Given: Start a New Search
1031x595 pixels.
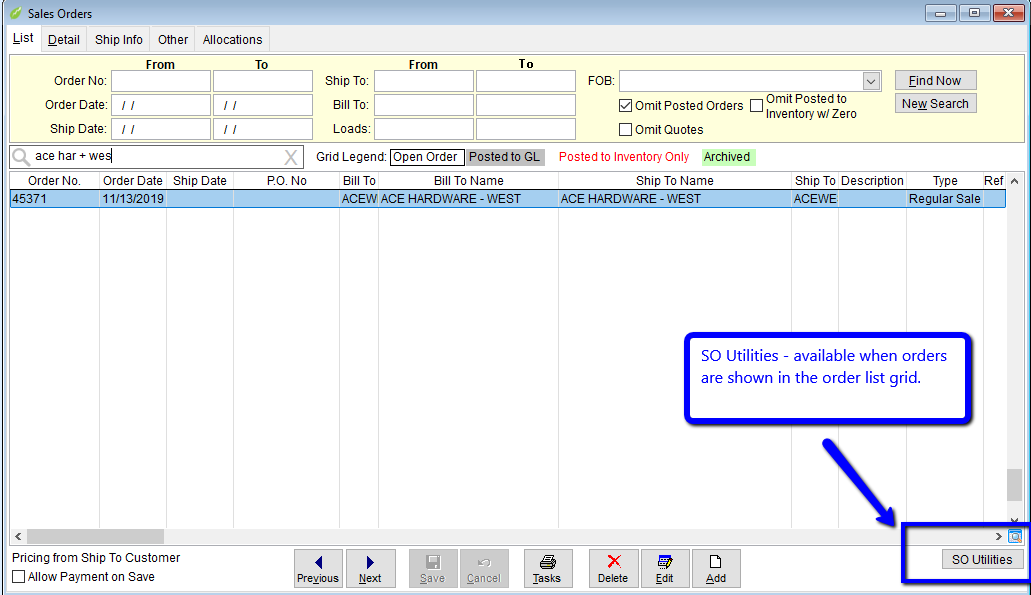Looking at the screenshot, I should click(935, 104).
